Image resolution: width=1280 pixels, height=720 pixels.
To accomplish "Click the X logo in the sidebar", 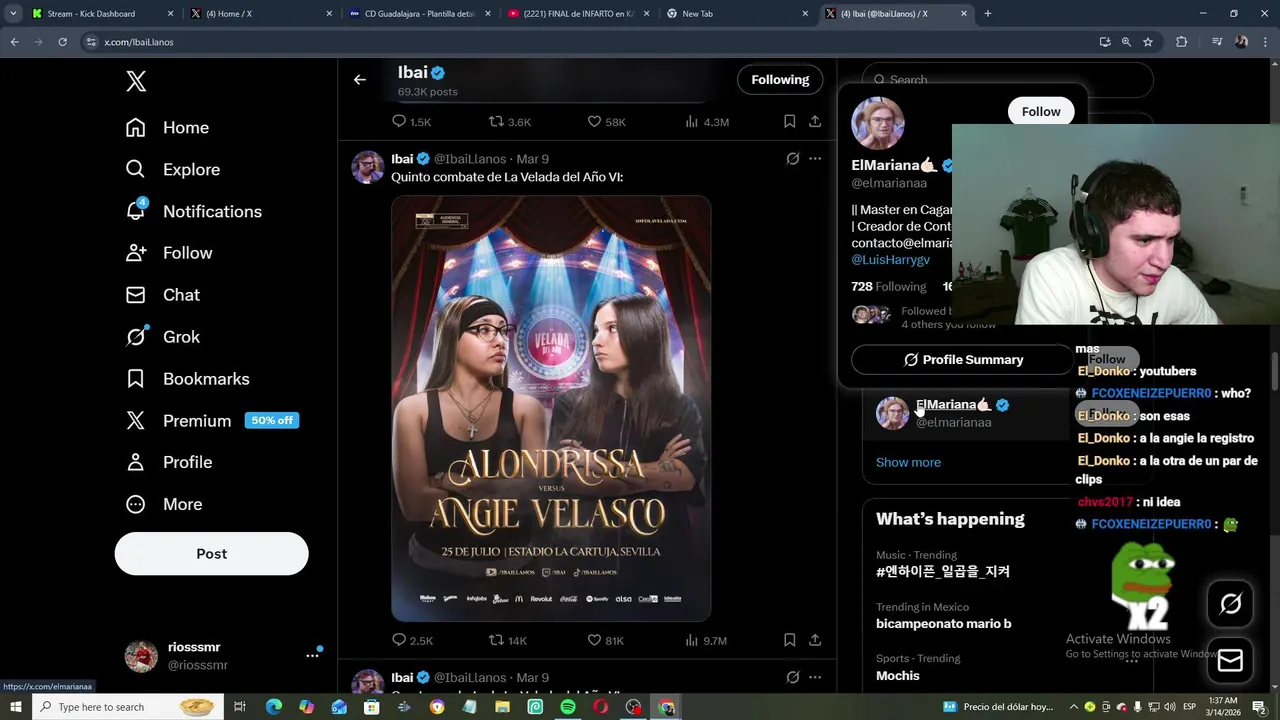I will 136,81.
